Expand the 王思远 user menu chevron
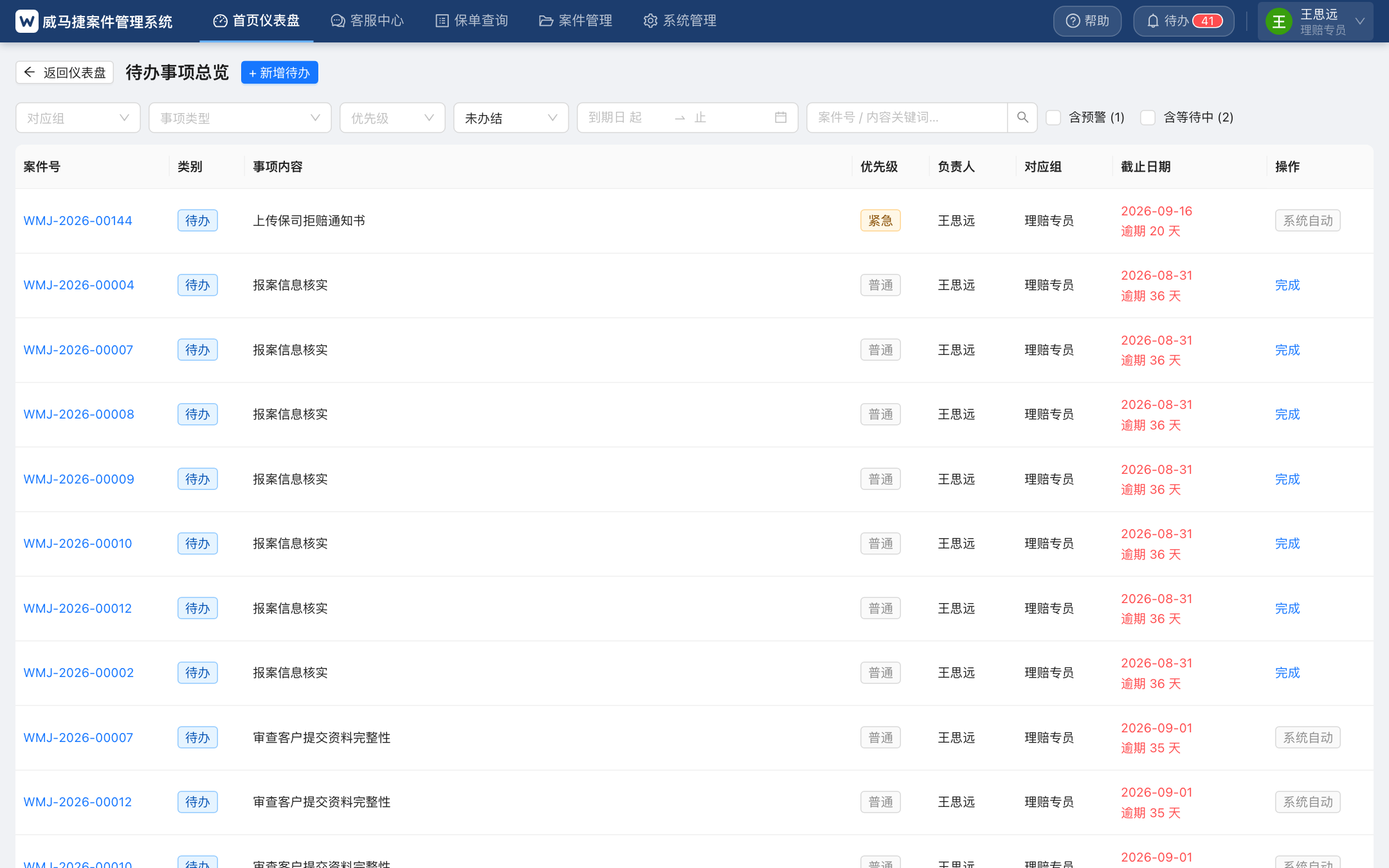This screenshot has width=1389, height=868. click(x=1360, y=21)
